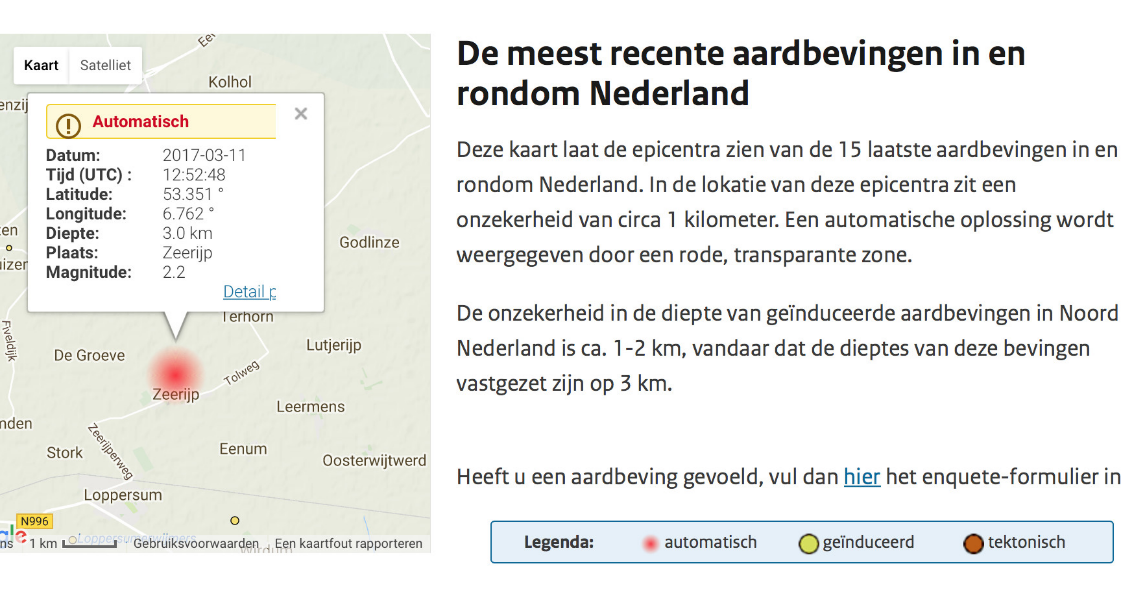Click the brown tektonisch circle in the legend
The width and height of the screenshot is (1121, 592).
pos(971,541)
